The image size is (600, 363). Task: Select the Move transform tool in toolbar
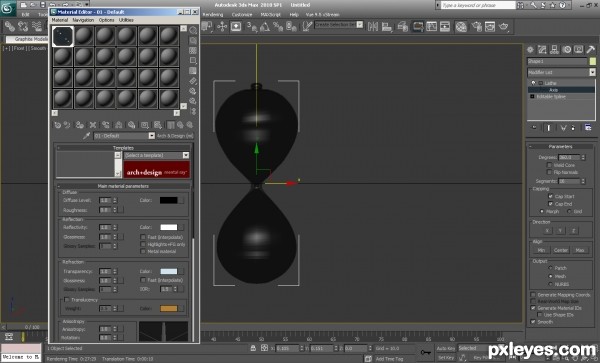[222, 26]
